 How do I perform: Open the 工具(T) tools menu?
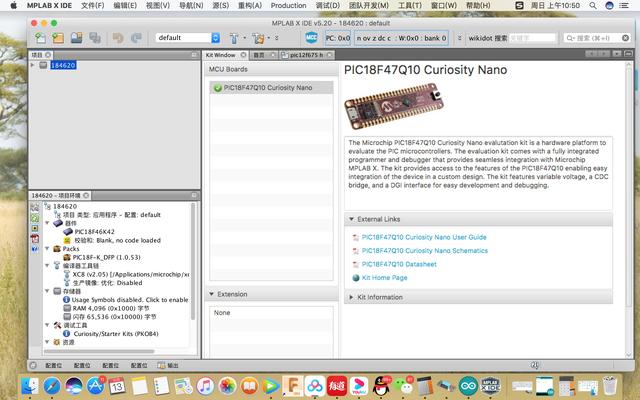click(410, 5)
